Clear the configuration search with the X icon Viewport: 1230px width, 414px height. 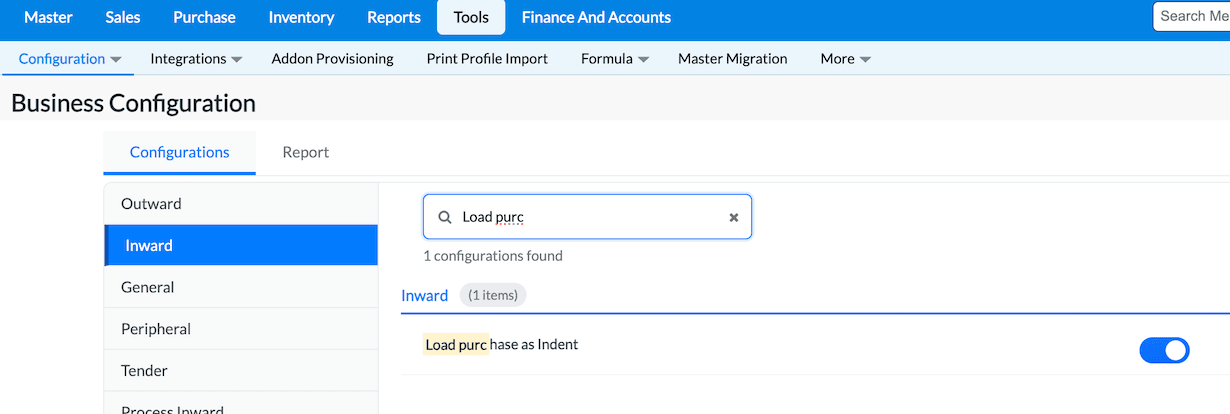tap(733, 217)
